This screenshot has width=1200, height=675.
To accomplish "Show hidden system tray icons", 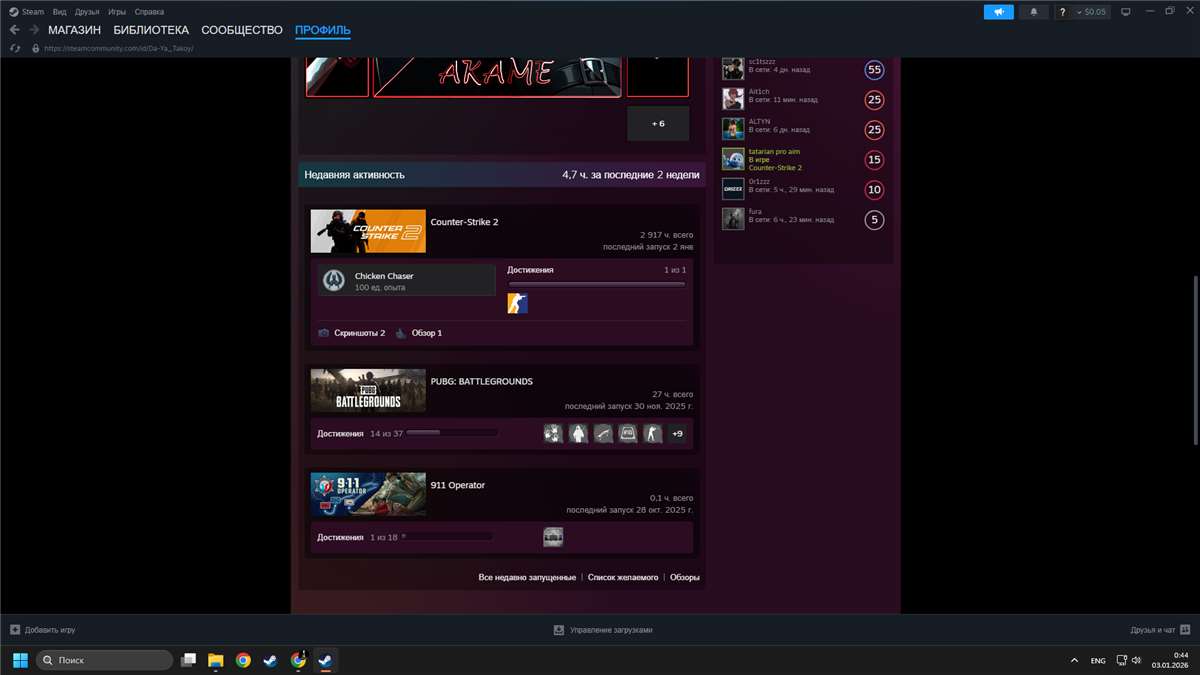I will [x=1074, y=660].
